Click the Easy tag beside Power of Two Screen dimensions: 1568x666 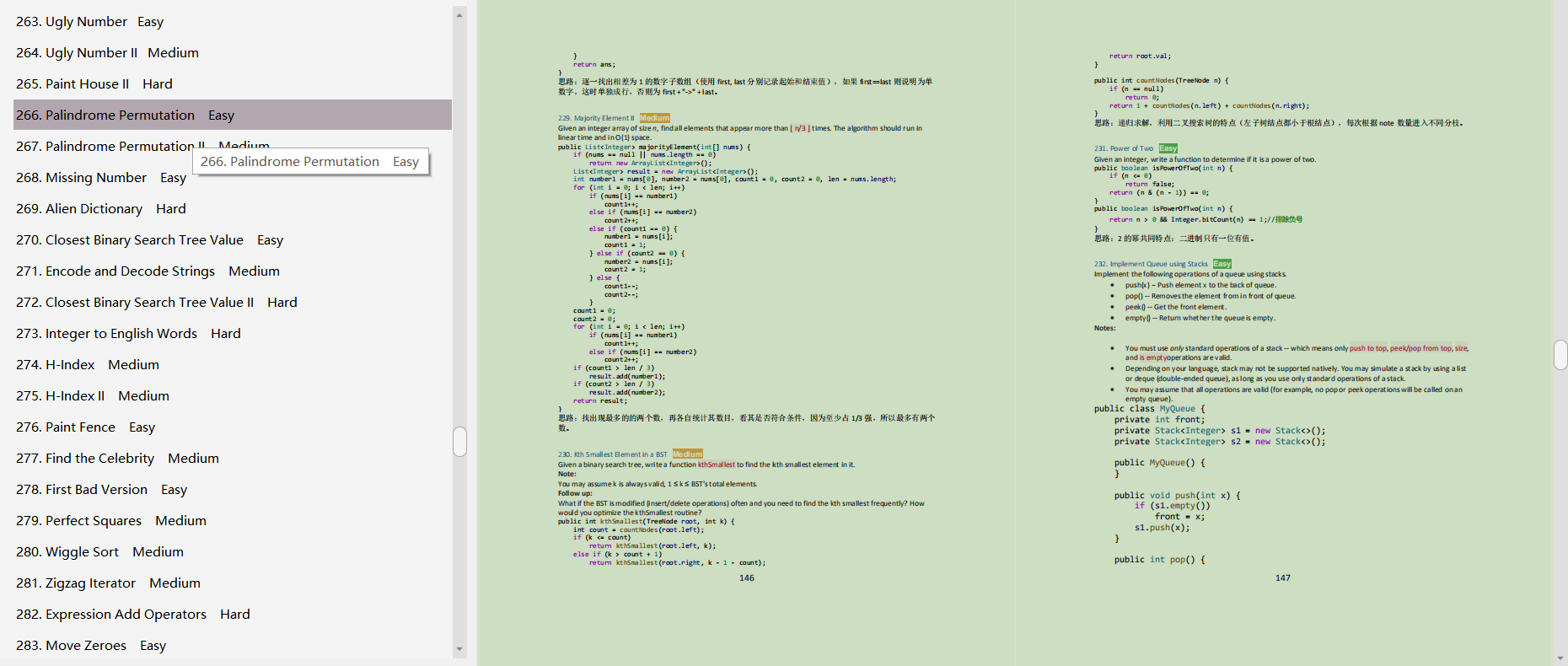1168,148
